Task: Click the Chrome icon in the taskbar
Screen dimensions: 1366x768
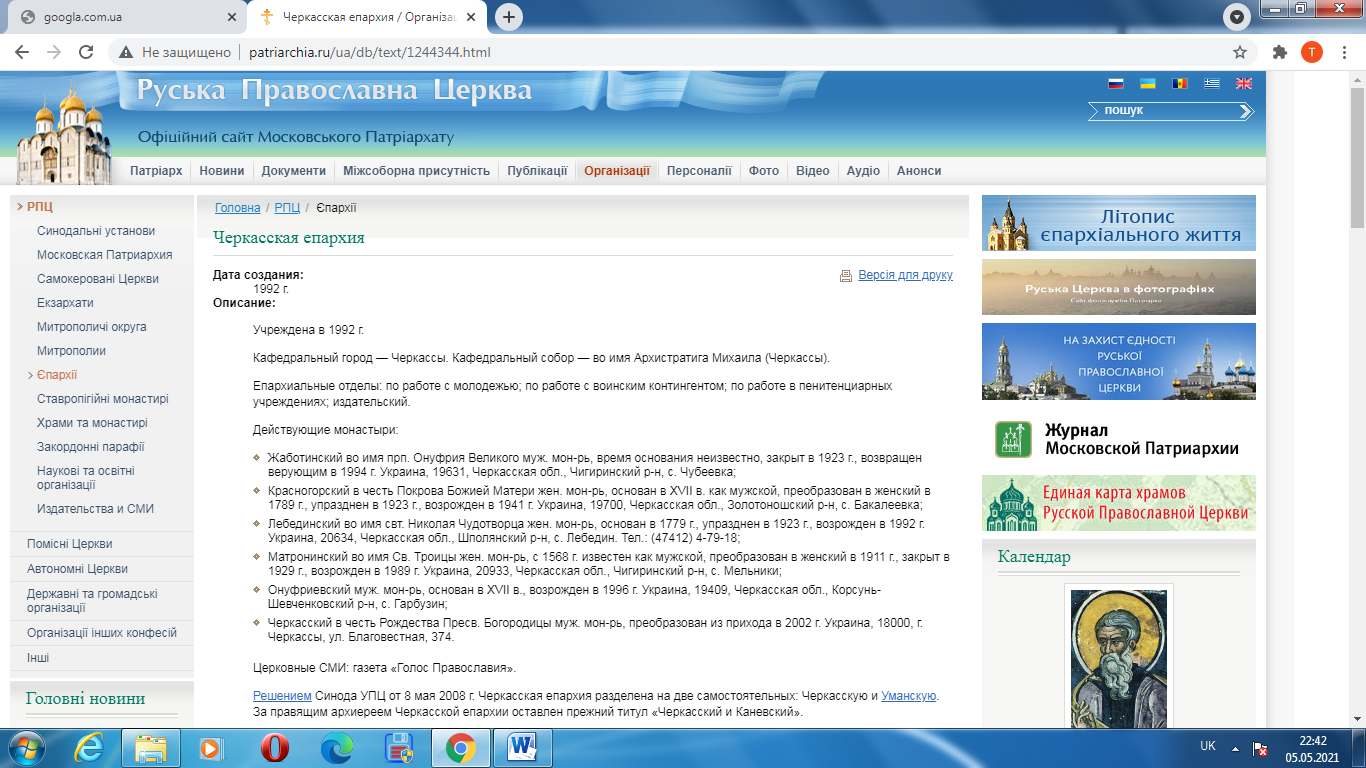Action: point(460,747)
